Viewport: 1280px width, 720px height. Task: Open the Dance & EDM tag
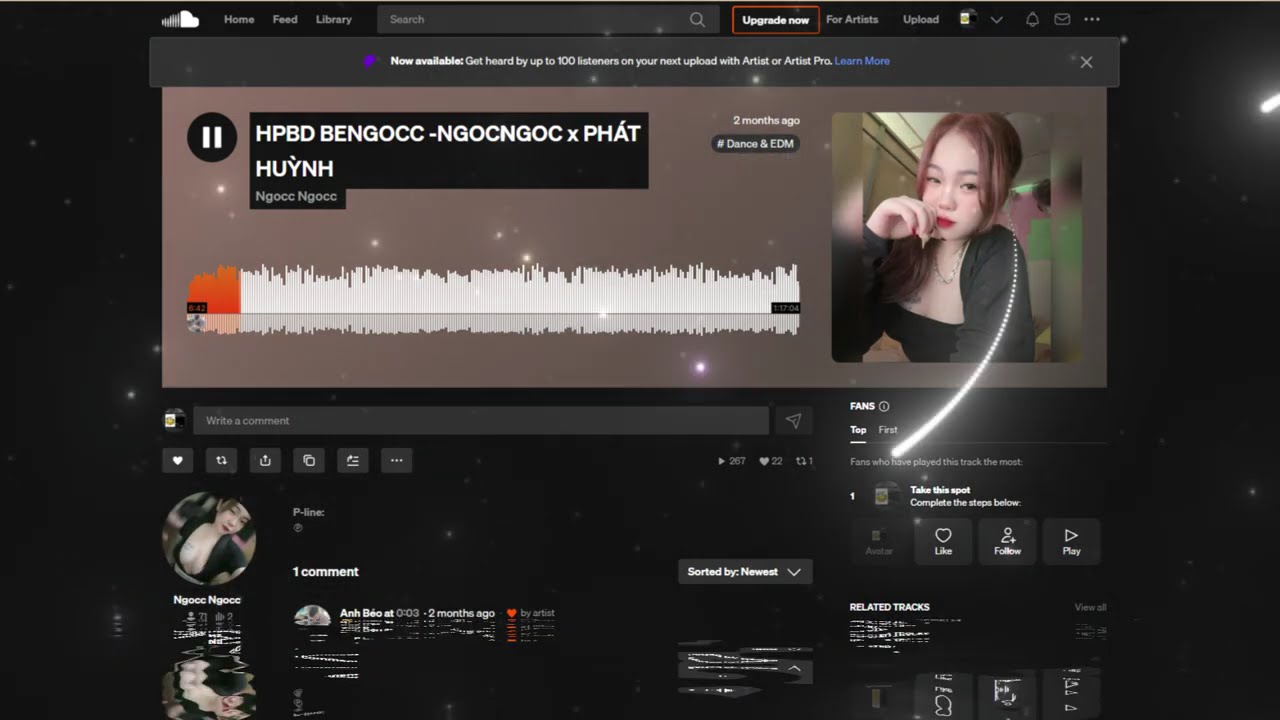(x=755, y=144)
